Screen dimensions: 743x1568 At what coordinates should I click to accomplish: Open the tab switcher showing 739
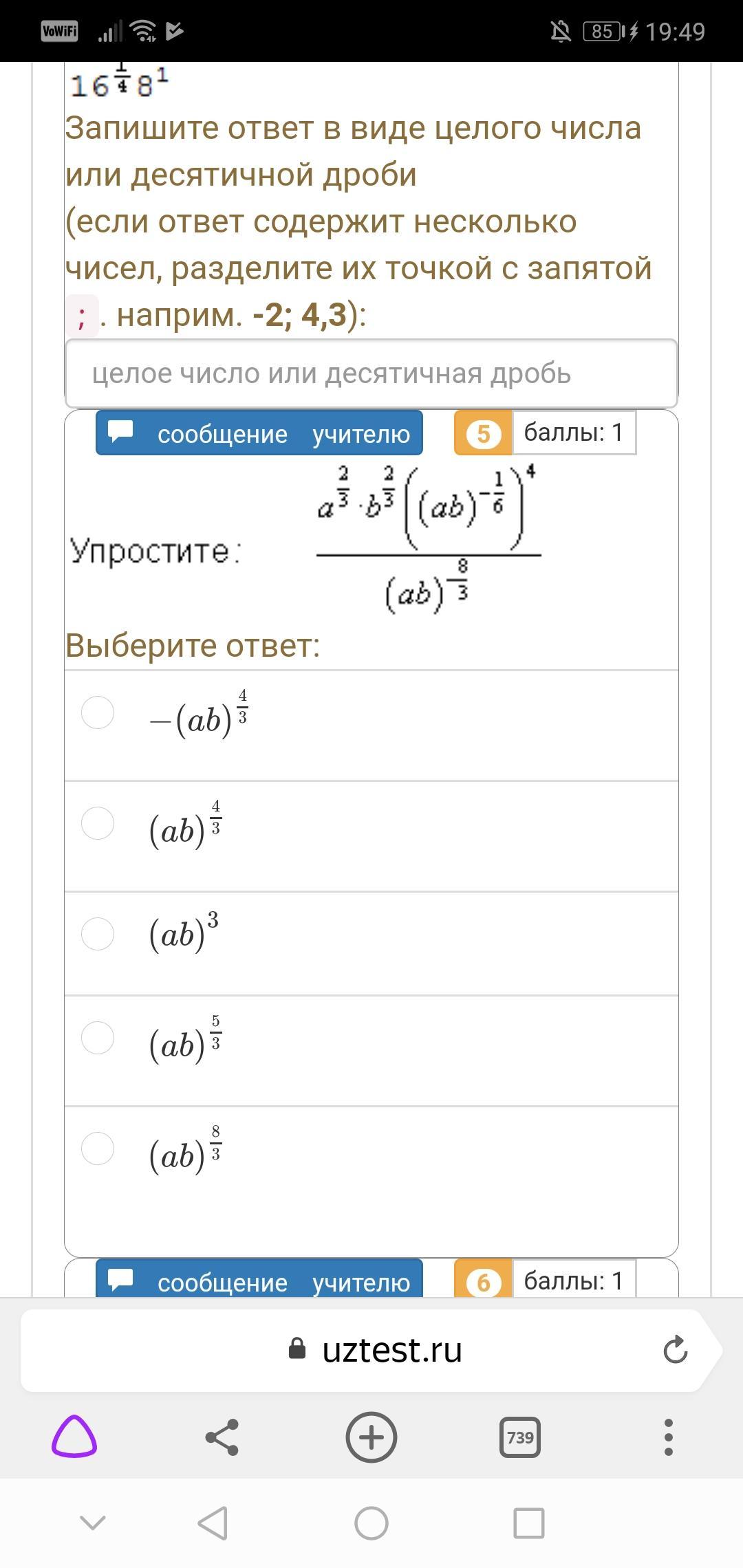point(519,1437)
